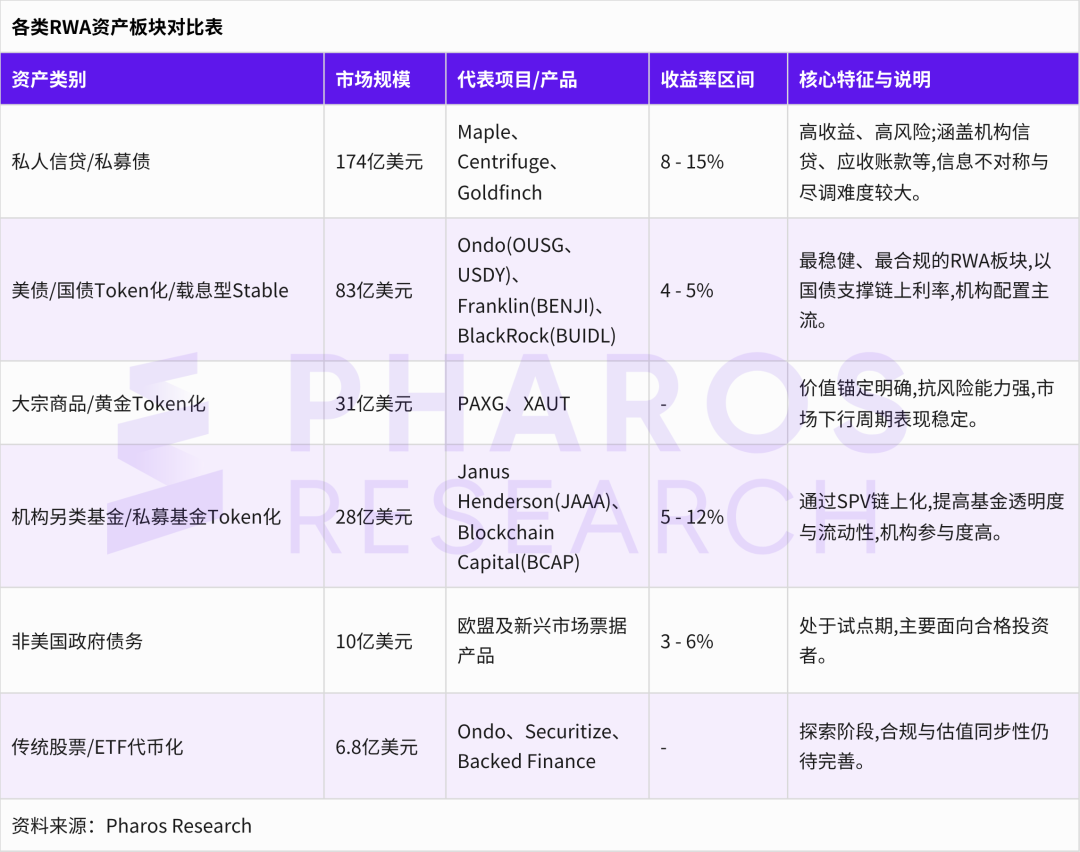The width and height of the screenshot is (1080, 852).
Task: Select the 非美国政府债务 row label
Action: click(77, 641)
